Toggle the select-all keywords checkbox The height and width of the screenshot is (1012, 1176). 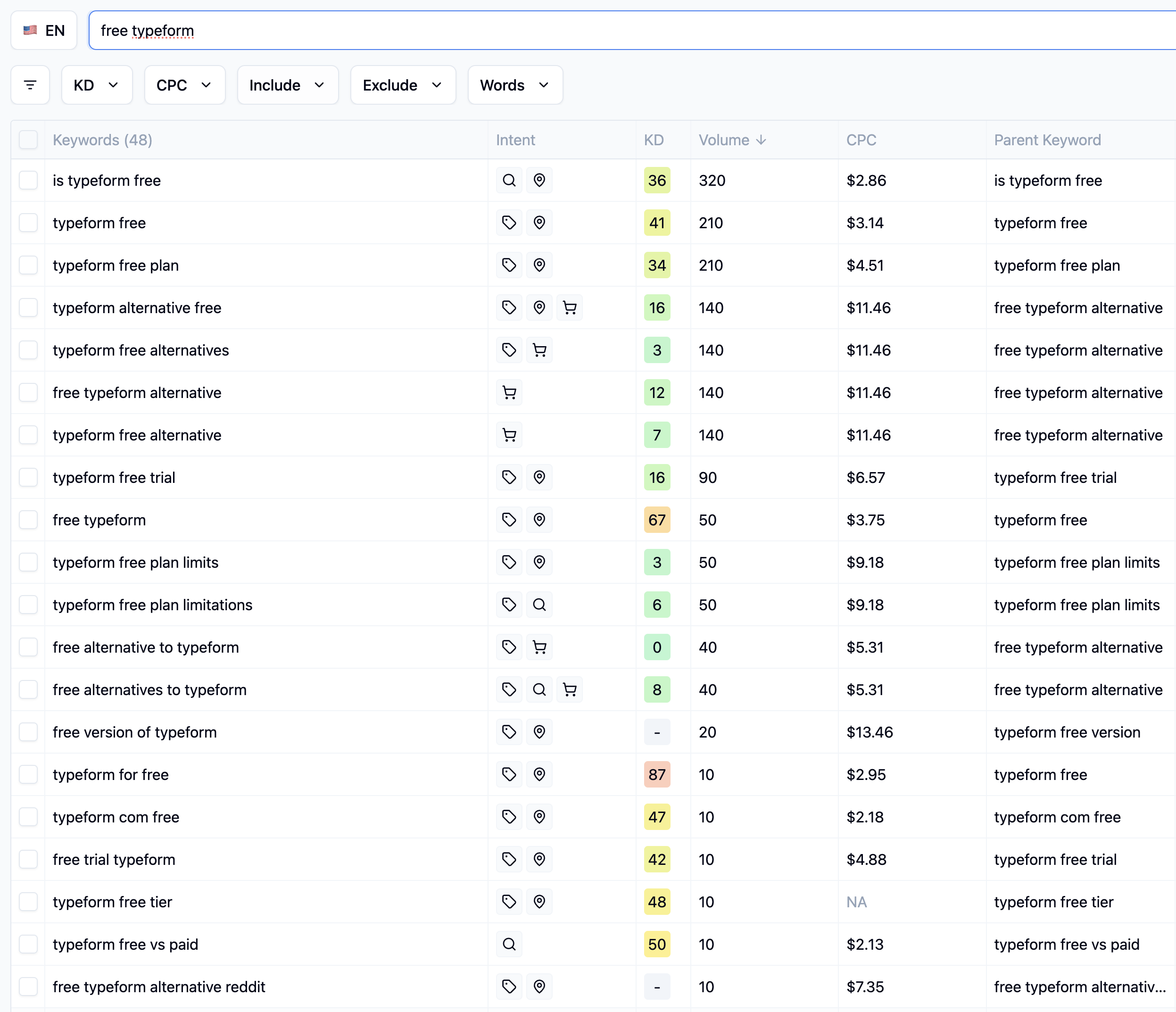pyautogui.click(x=28, y=140)
